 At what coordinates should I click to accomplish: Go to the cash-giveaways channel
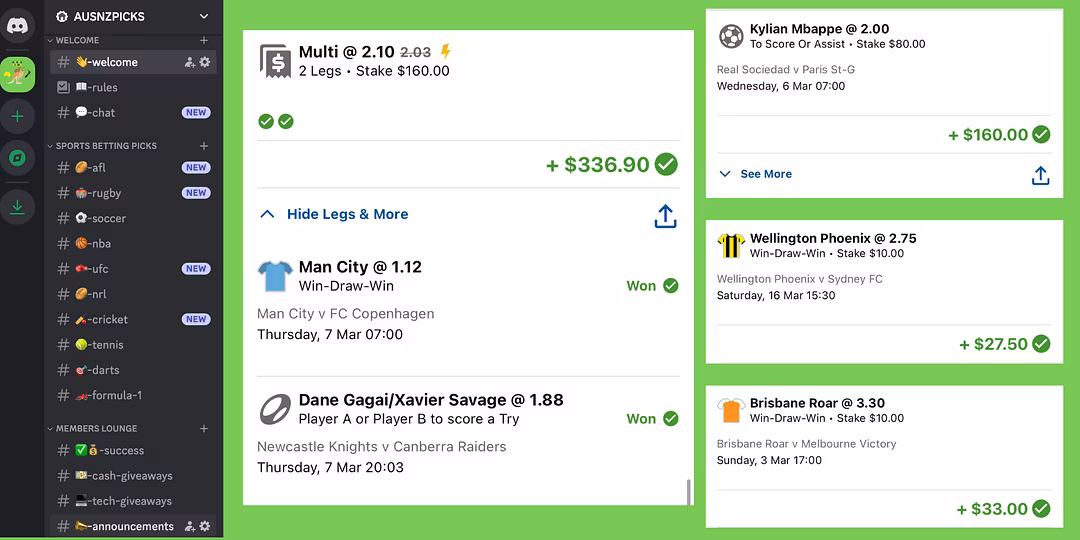(131, 476)
